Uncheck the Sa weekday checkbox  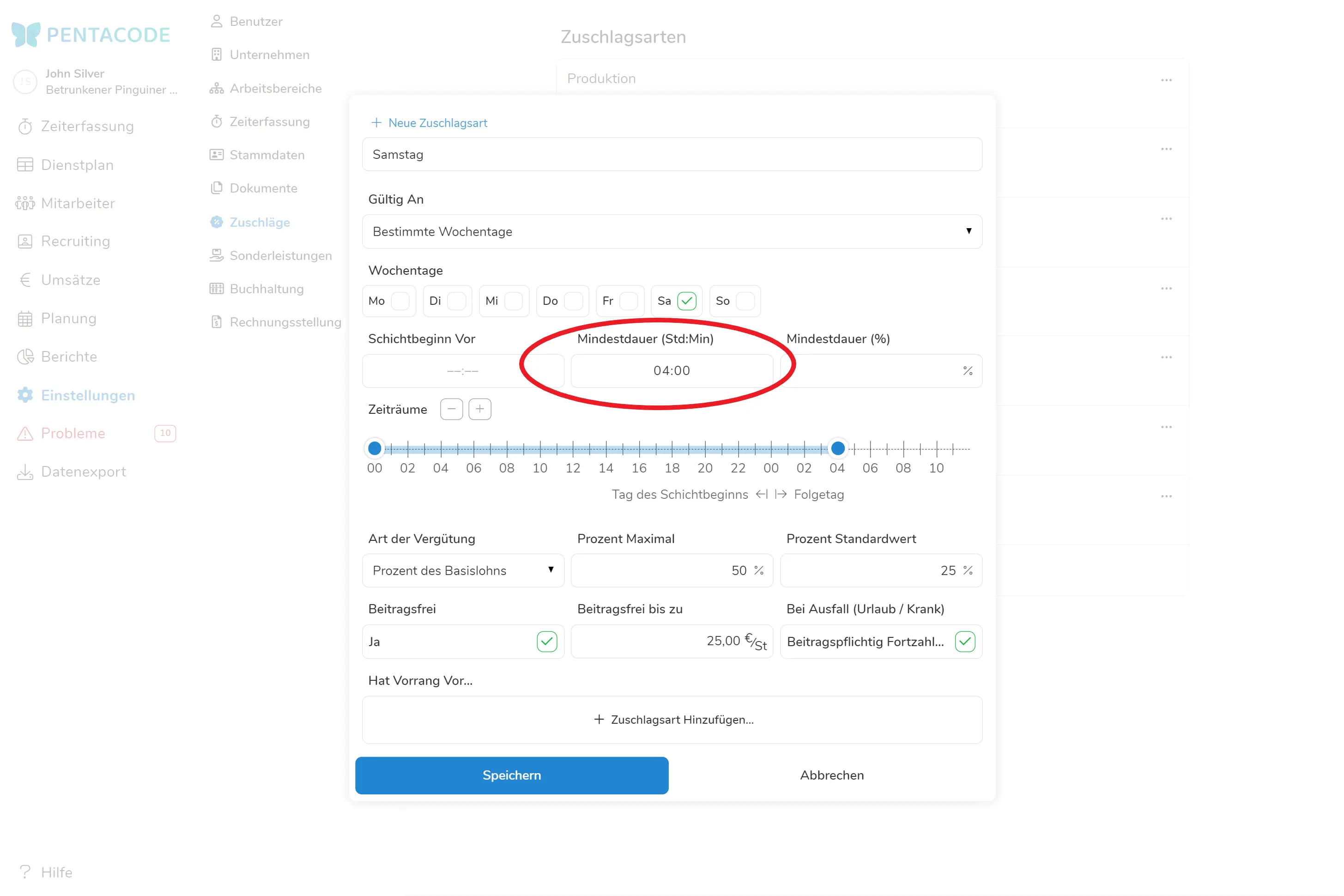[687, 301]
